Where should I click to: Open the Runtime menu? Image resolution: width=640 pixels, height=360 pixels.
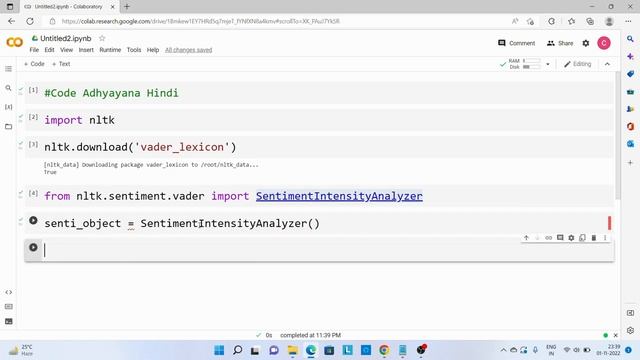(110, 50)
